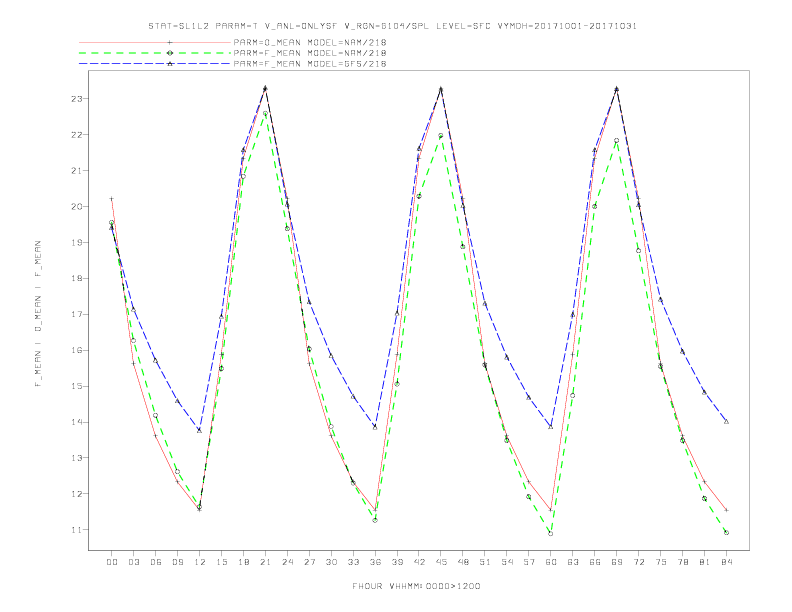This screenshot has height=612, width=792.
Task: Click y-axis tick label 21
Action: click(x=76, y=171)
